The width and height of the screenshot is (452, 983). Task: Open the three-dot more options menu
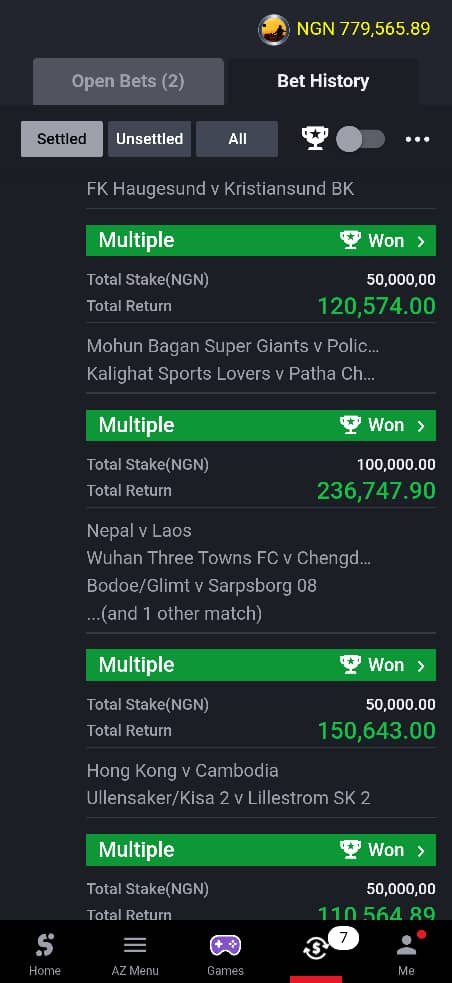point(418,139)
